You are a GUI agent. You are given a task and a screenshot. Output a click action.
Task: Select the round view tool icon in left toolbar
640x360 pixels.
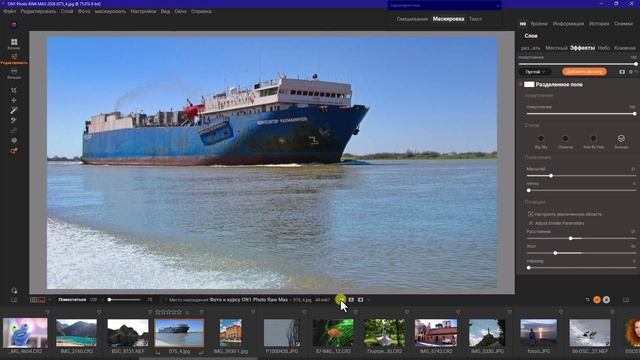(x=14, y=140)
